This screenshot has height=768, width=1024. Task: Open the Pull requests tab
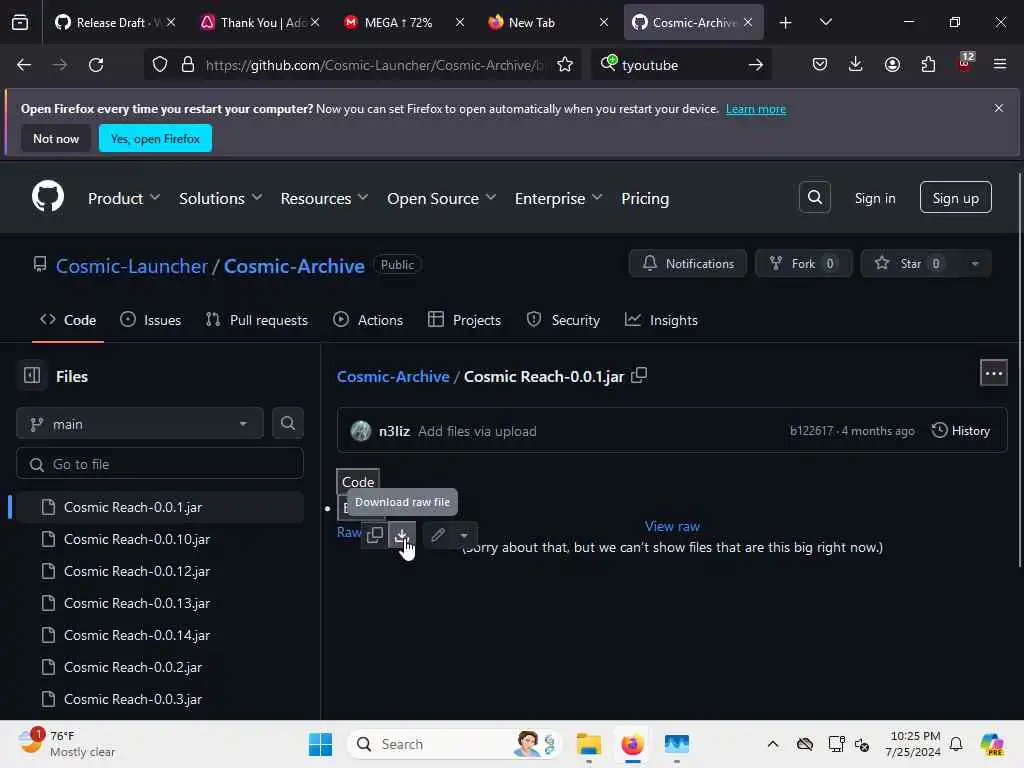(x=256, y=320)
